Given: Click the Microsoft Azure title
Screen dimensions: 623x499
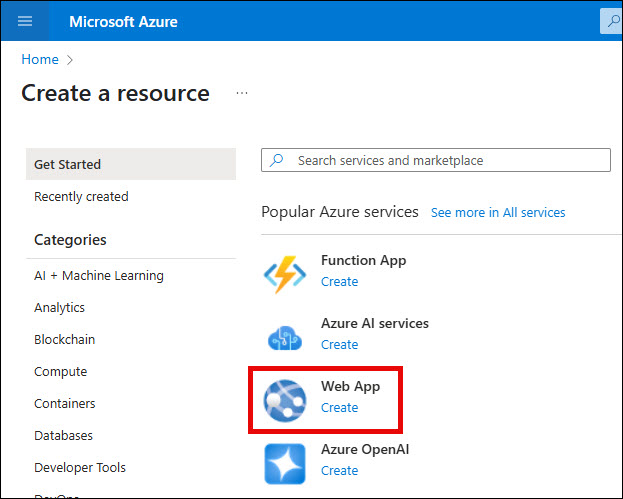Looking at the screenshot, I should [x=123, y=21].
